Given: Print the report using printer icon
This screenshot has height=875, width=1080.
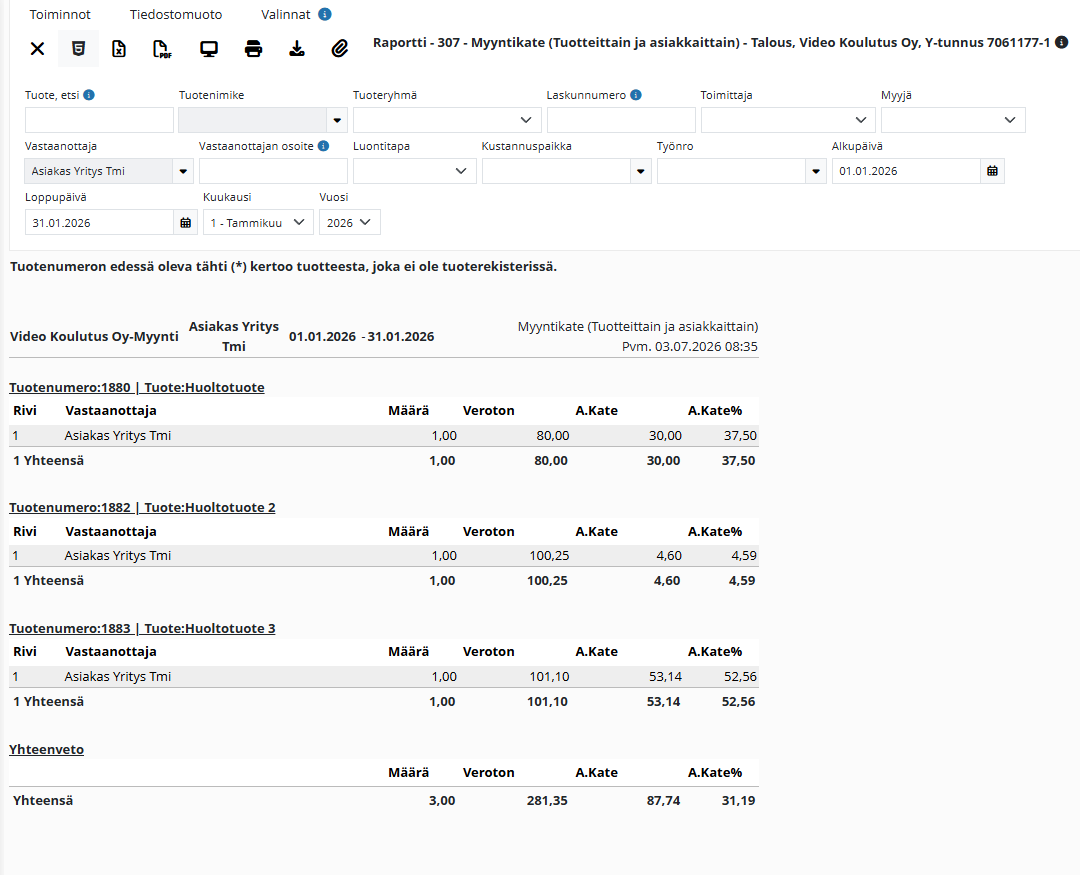Looking at the screenshot, I should [x=253, y=48].
